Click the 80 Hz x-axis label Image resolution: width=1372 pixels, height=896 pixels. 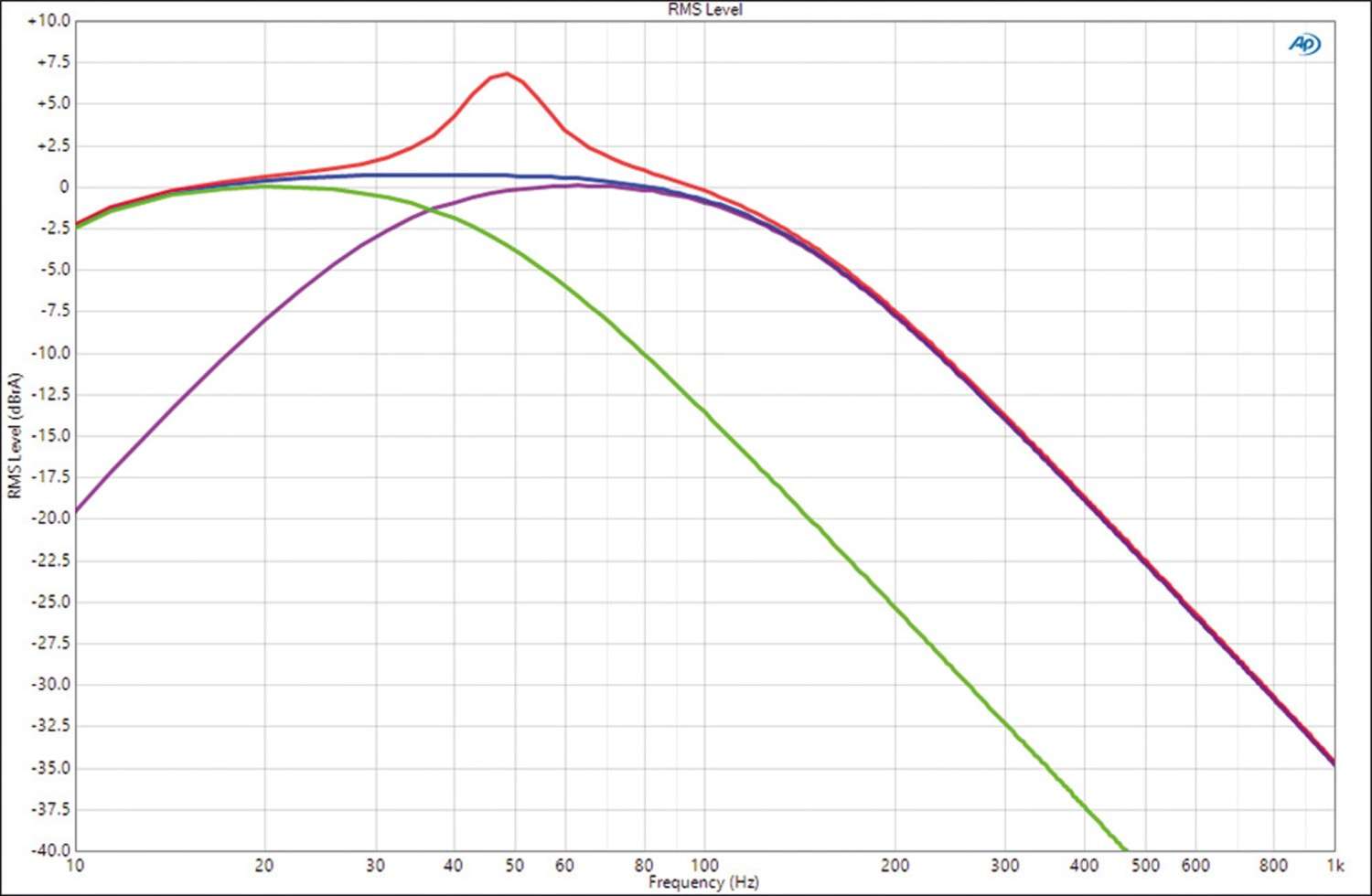coord(644,865)
